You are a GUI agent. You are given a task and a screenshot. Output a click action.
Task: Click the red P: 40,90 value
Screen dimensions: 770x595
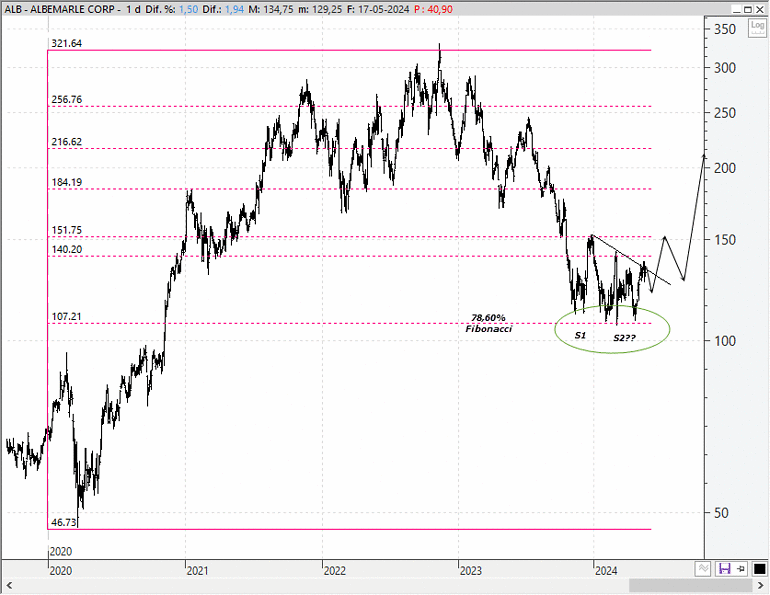(433, 9)
